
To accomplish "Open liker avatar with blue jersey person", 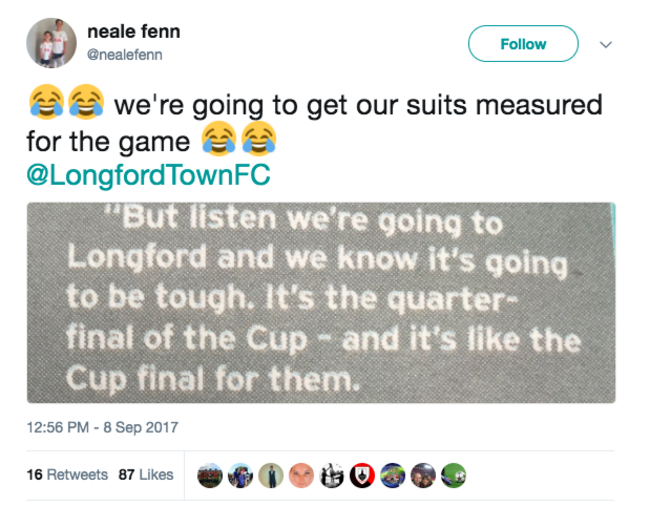I will click(240, 475).
